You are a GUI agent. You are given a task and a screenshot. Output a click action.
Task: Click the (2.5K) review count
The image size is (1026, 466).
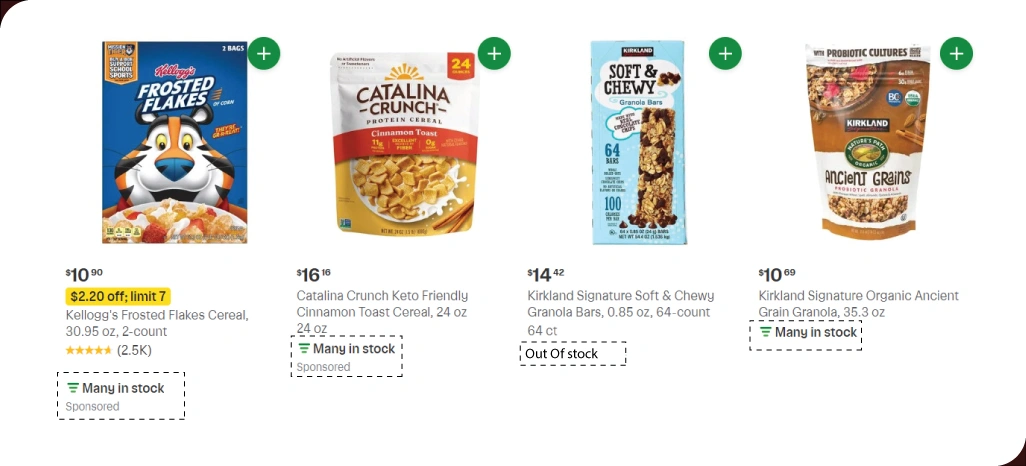coord(134,350)
